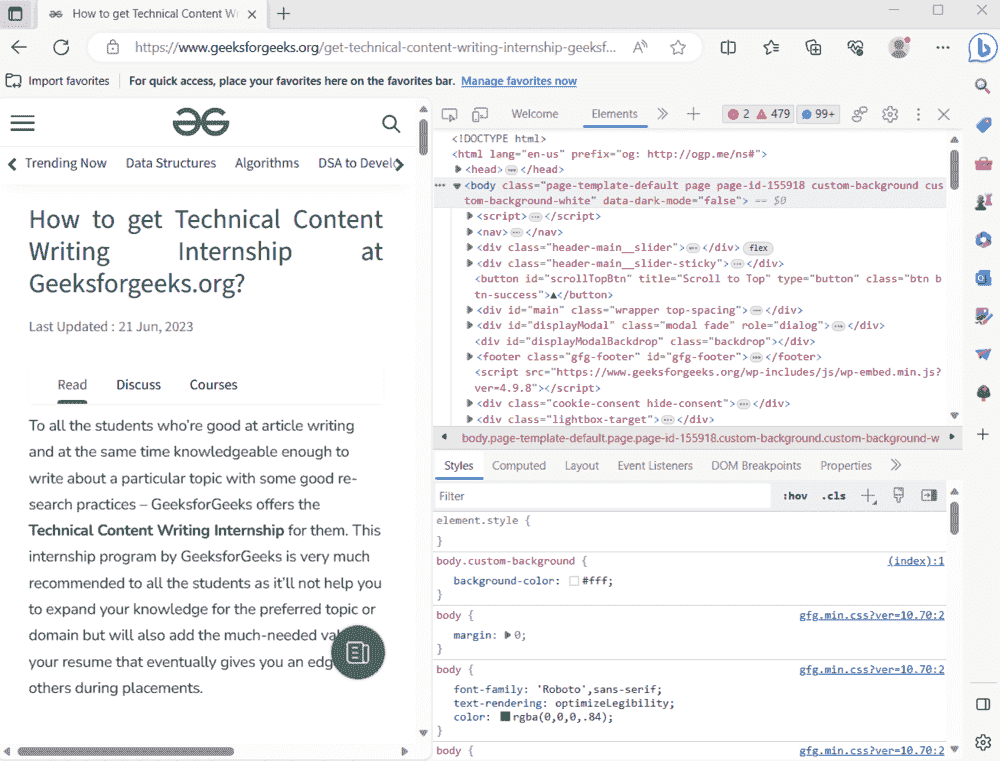Add a sidebar app with plus
Screen dimensions: 1000x761
click(983, 434)
